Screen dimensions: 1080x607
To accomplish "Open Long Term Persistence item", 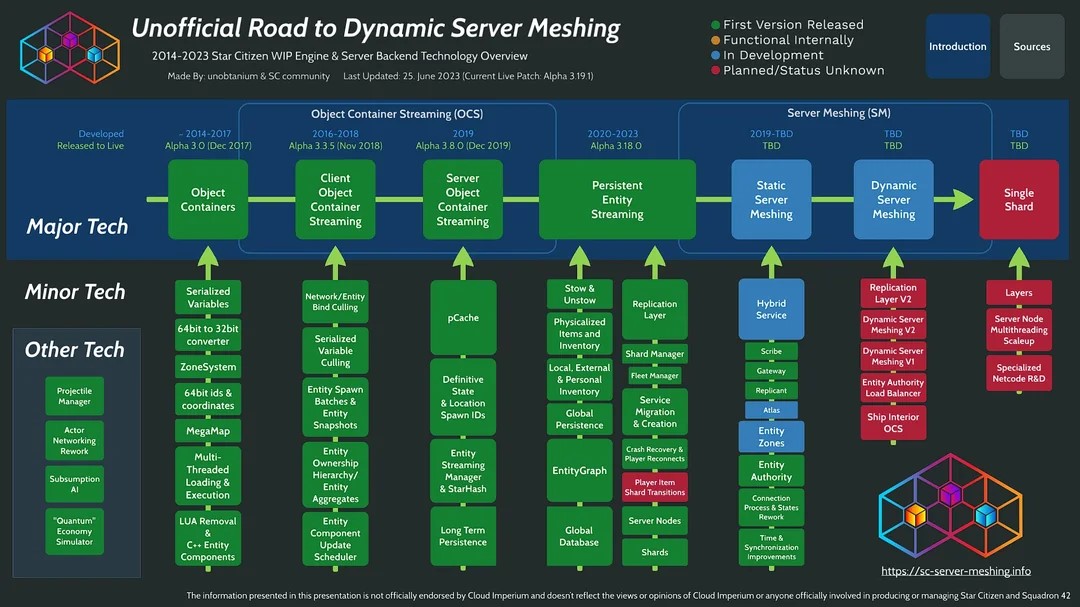I will tap(463, 536).
